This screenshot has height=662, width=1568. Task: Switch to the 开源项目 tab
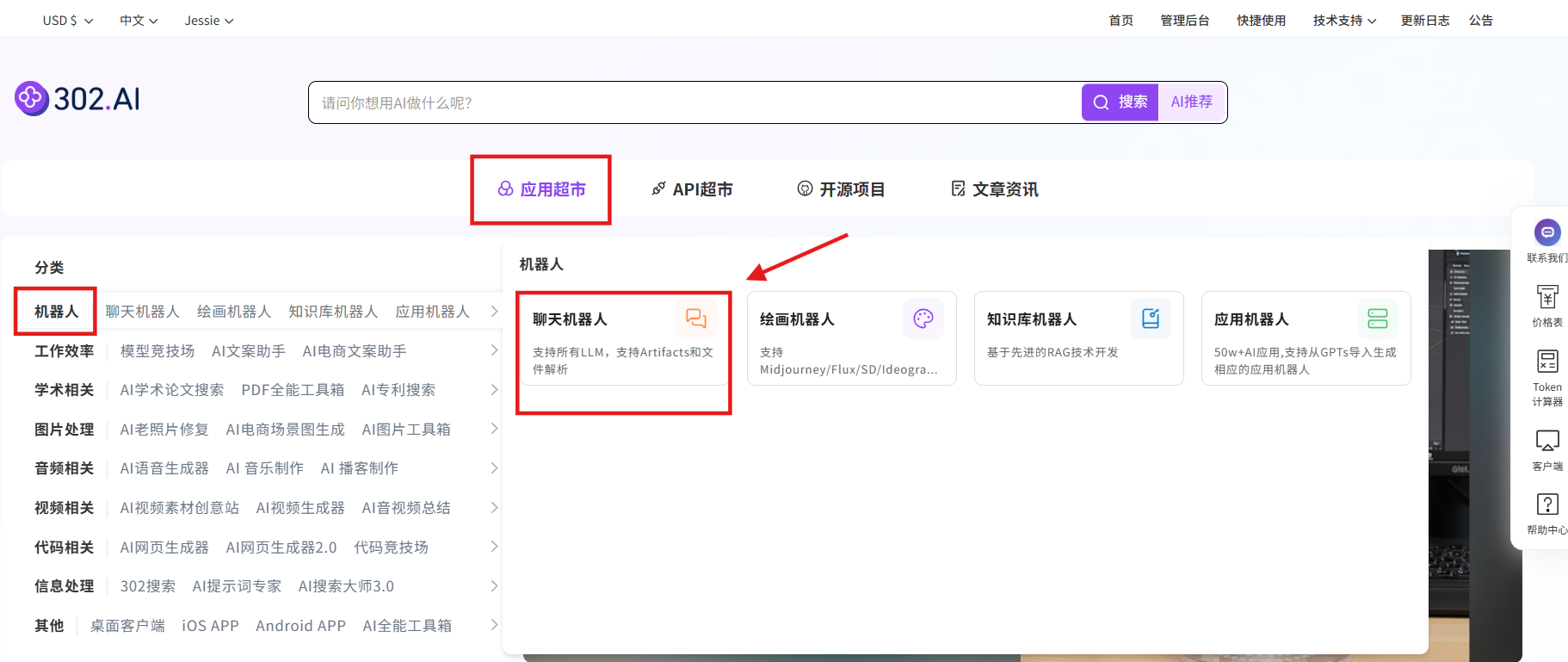coord(841,189)
